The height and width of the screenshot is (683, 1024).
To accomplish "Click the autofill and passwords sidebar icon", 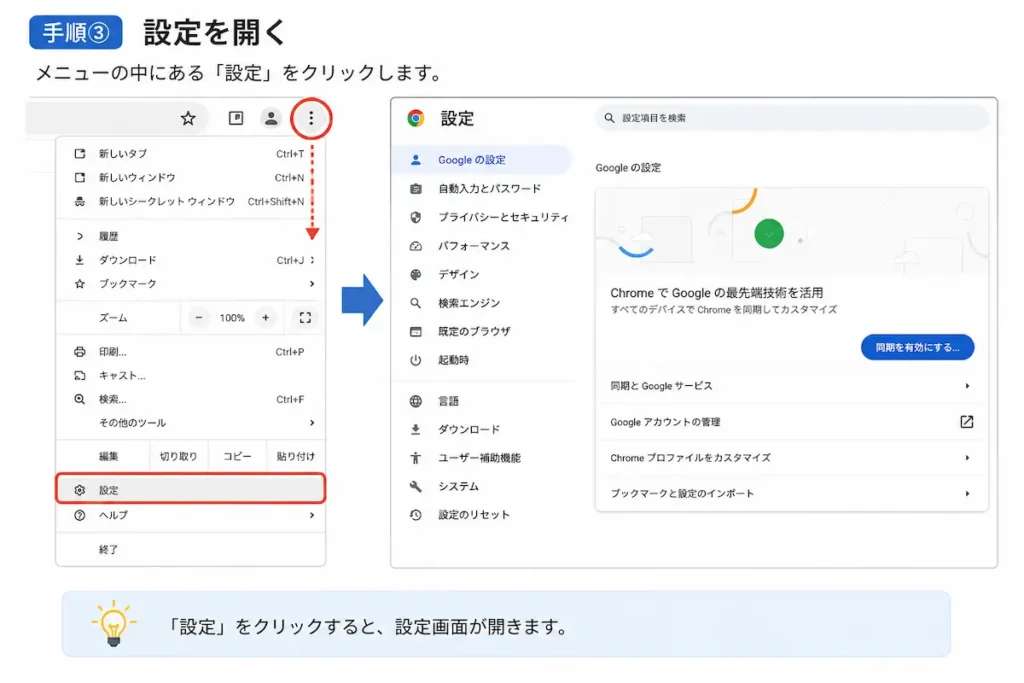I will click(415, 189).
